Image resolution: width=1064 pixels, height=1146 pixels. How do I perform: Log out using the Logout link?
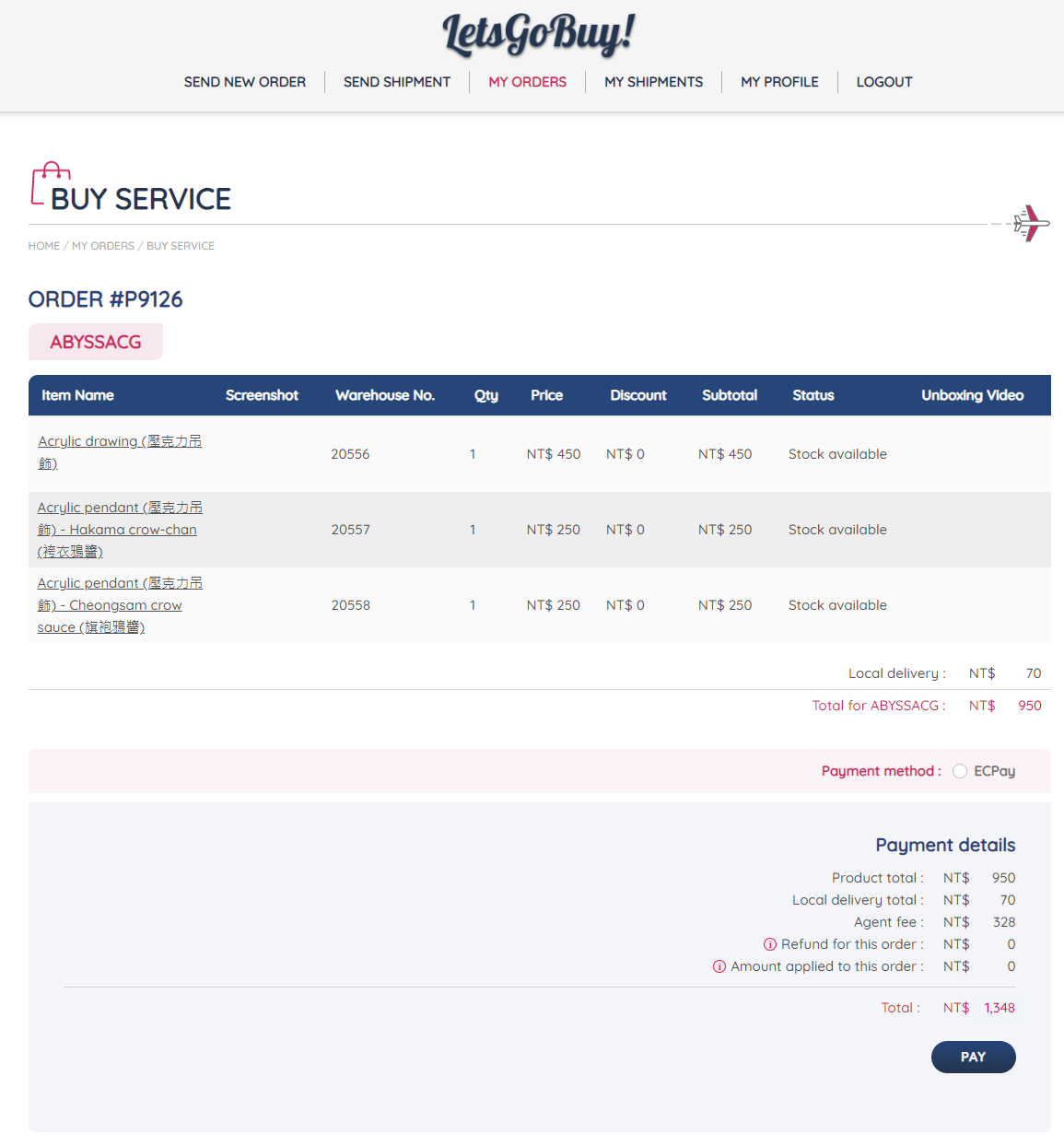[883, 82]
